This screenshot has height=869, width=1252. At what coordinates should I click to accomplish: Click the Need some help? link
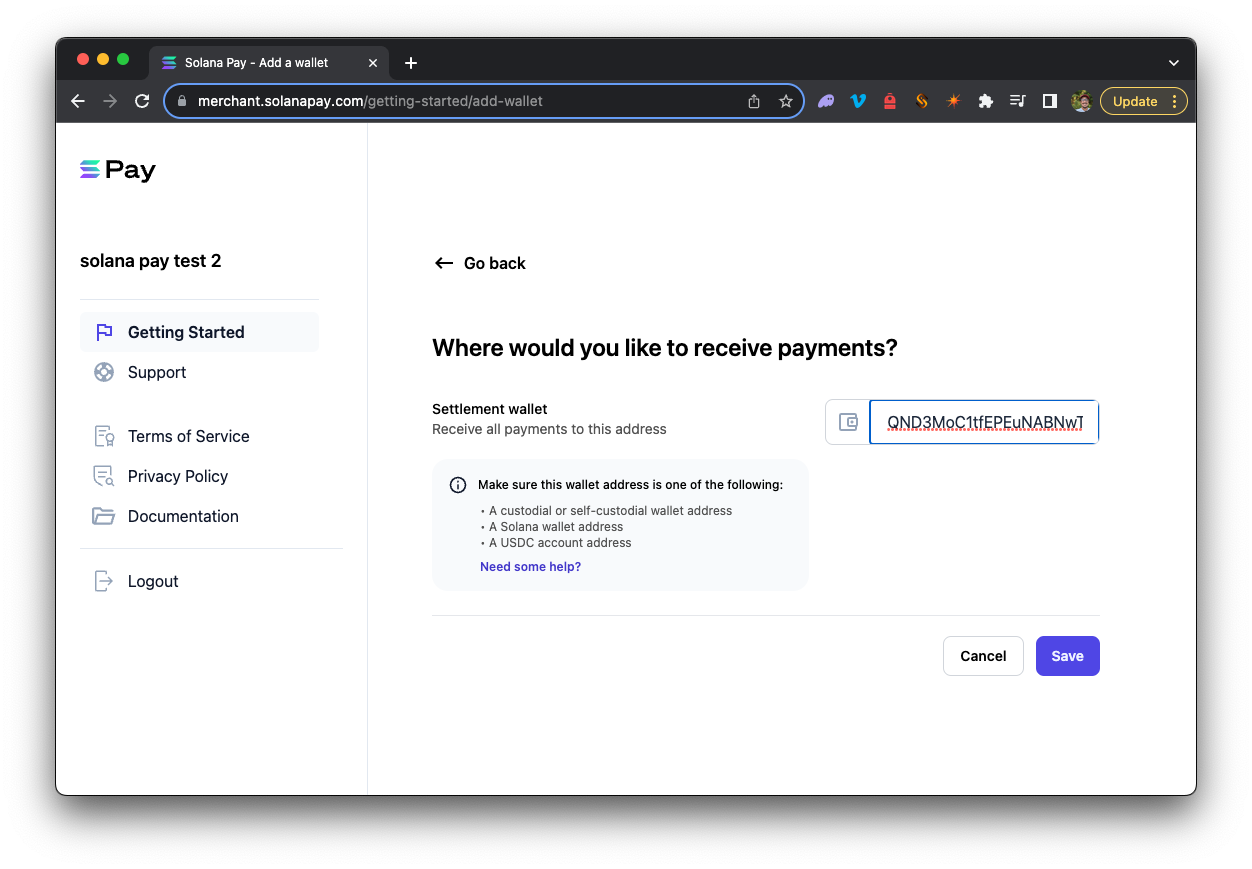tap(530, 567)
